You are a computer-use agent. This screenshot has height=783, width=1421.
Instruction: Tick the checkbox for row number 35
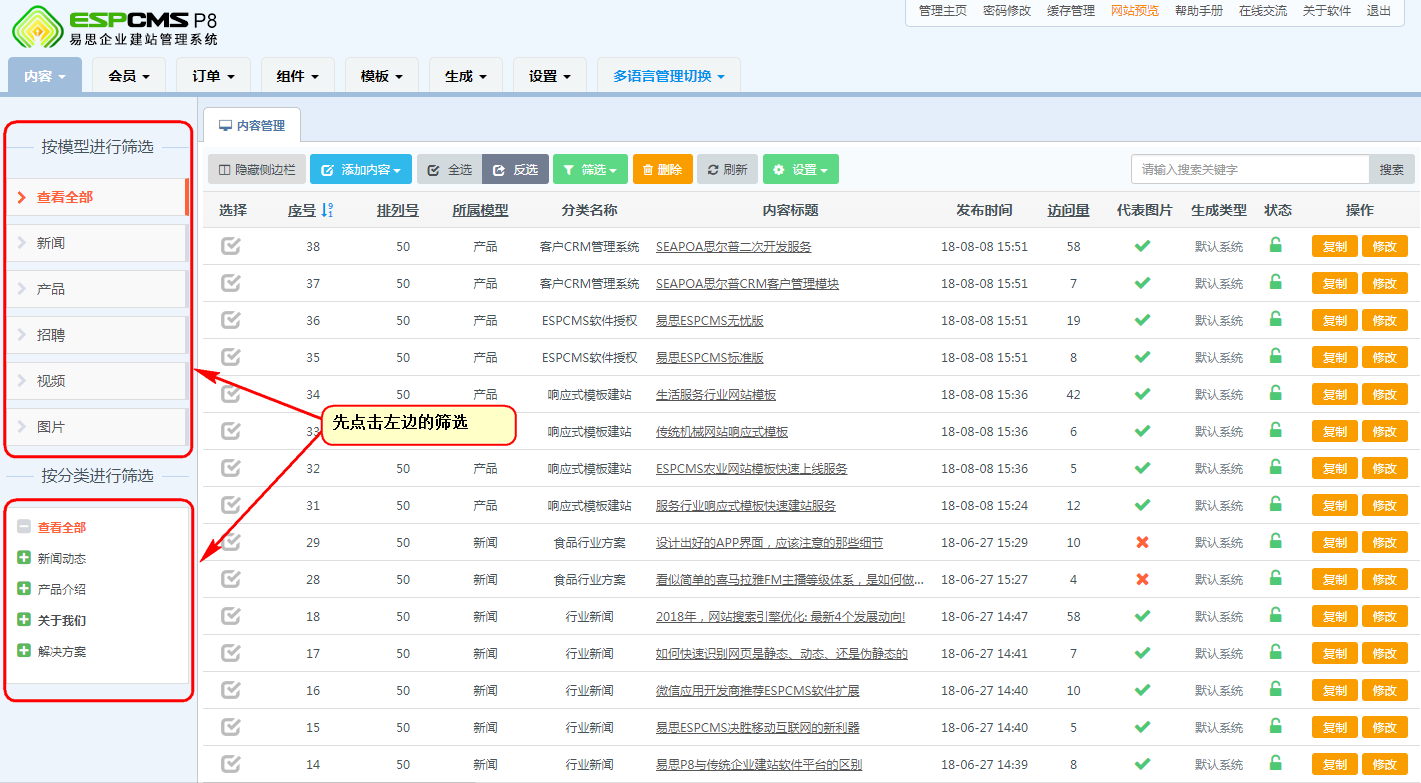click(x=231, y=357)
